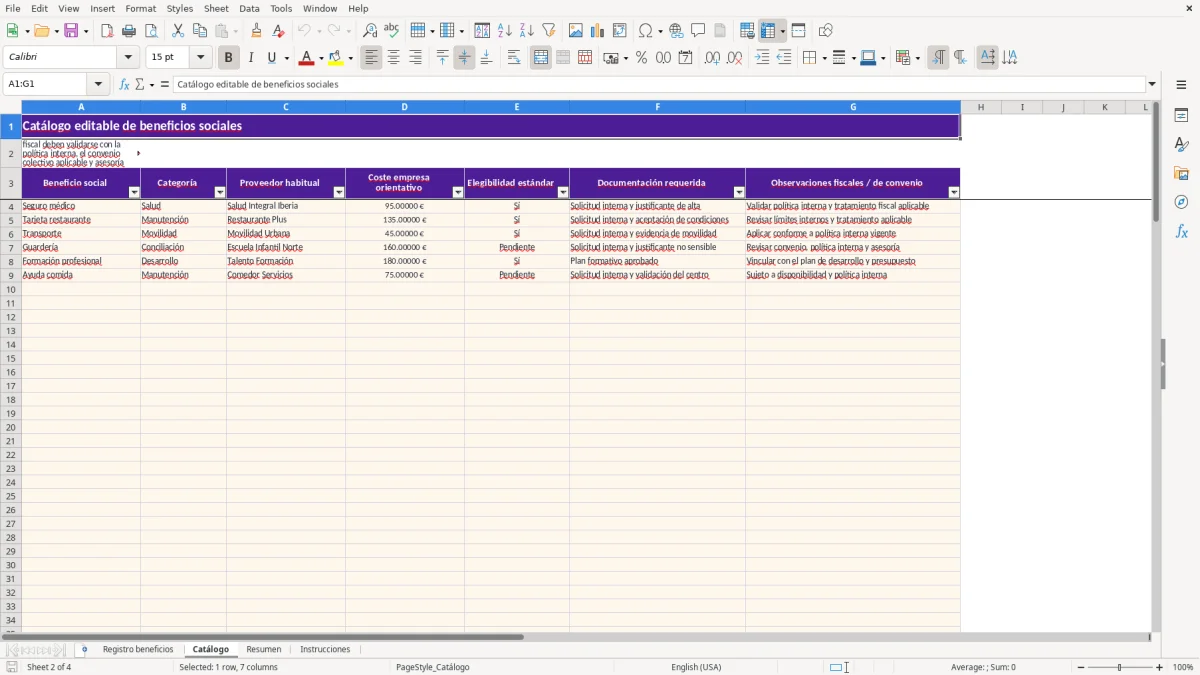Toggle print preview
This screenshot has height=675, width=1200.
(151, 31)
